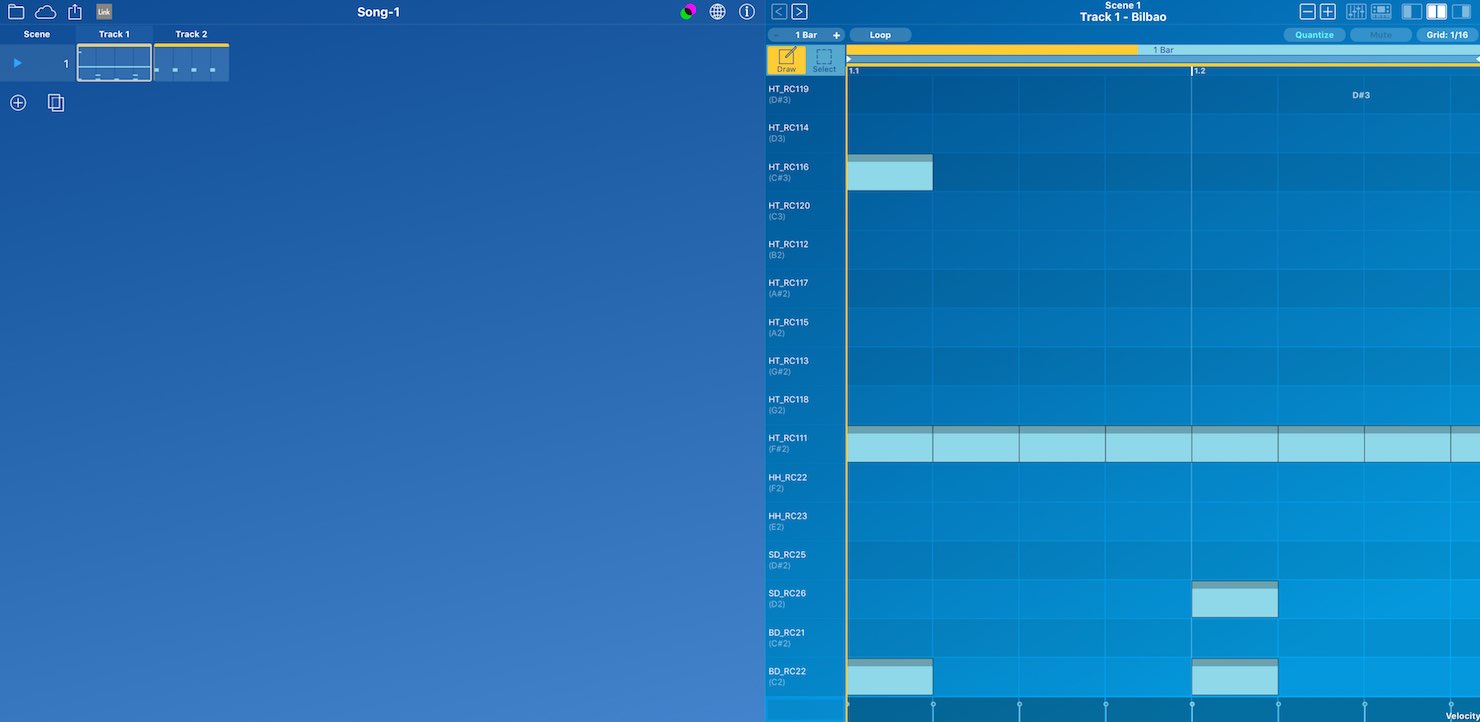Screen dimensions: 1480x722
Task: Toggle the Loop button
Action: click(x=880, y=35)
